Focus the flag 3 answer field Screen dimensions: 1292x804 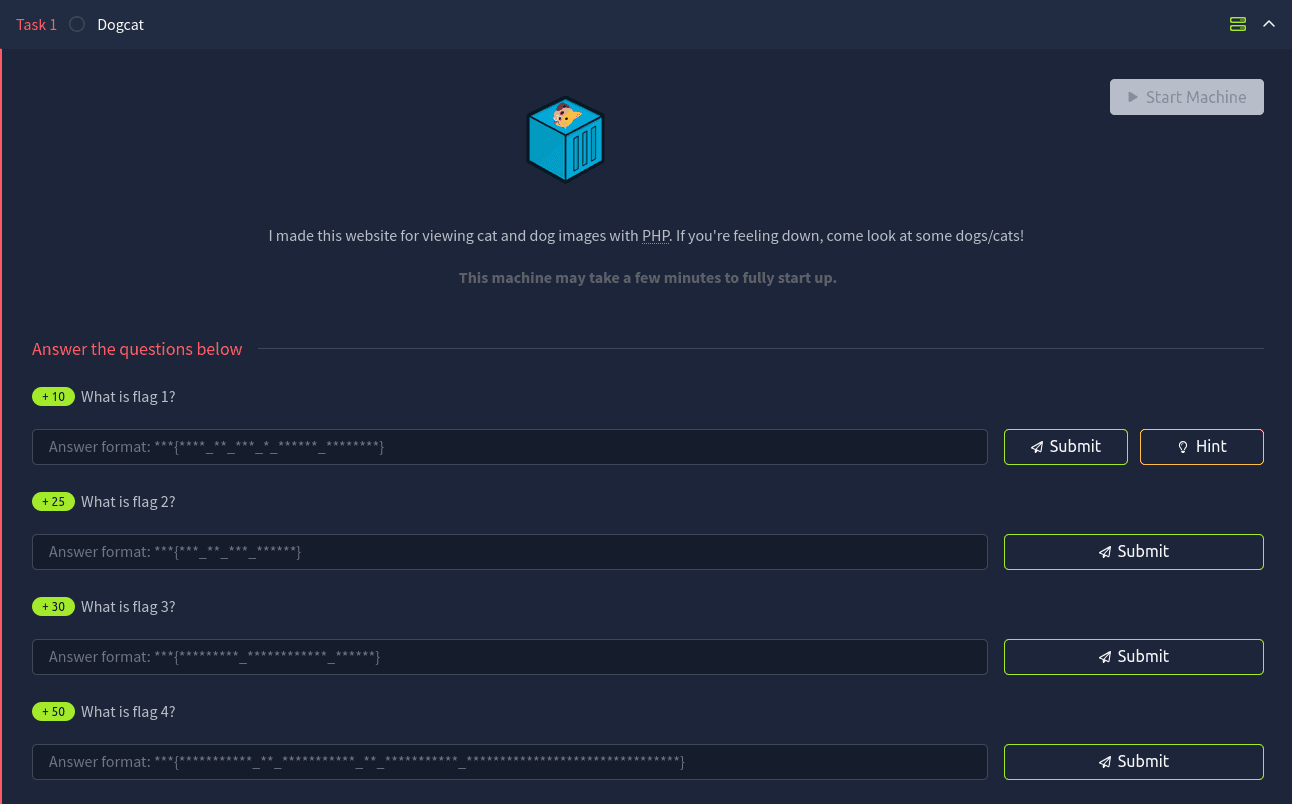(x=509, y=657)
